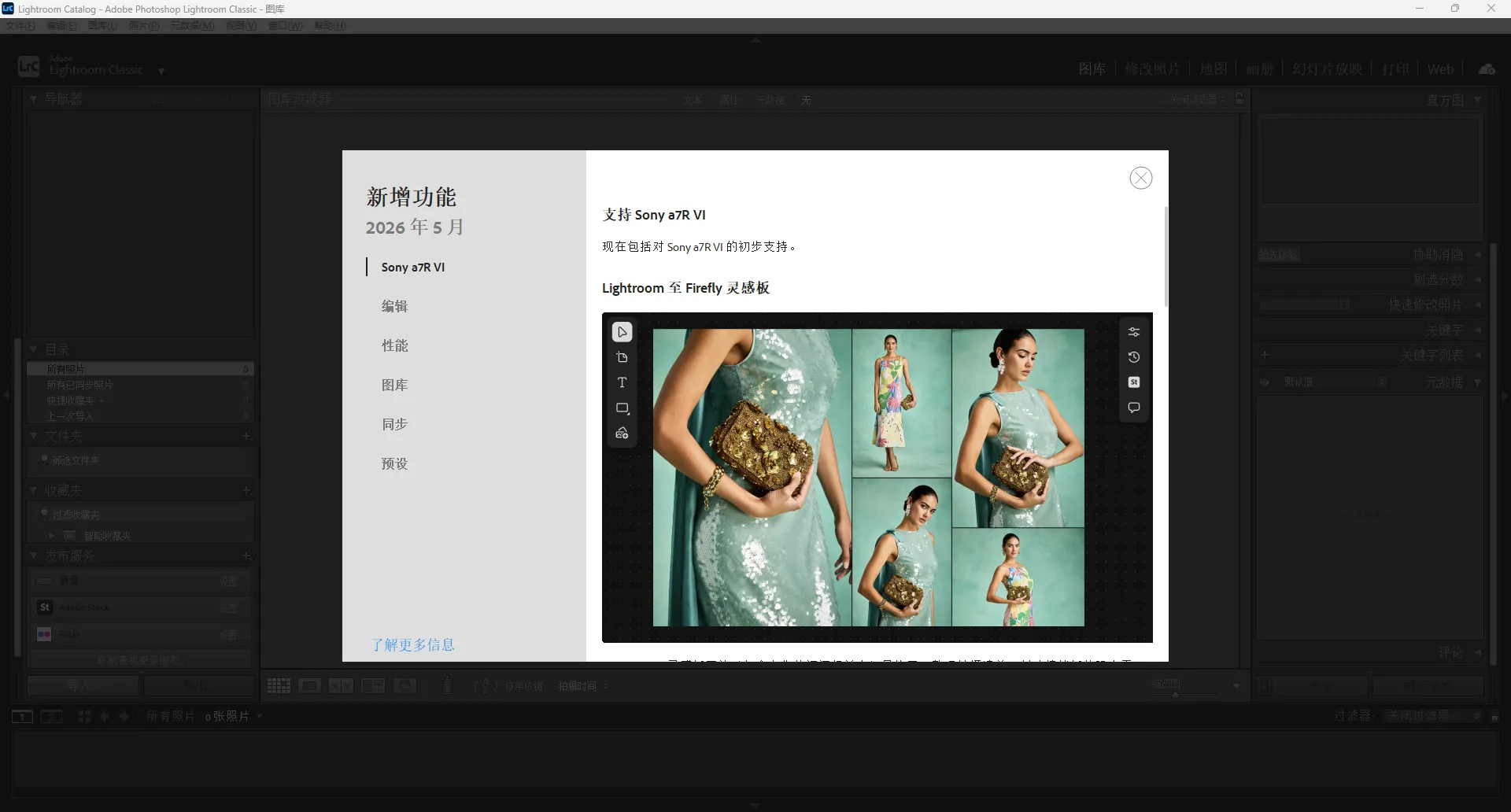Image resolution: width=1511 pixels, height=812 pixels.
Task: Switch to Loupe view in the toolbar
Action: [309, 686]
